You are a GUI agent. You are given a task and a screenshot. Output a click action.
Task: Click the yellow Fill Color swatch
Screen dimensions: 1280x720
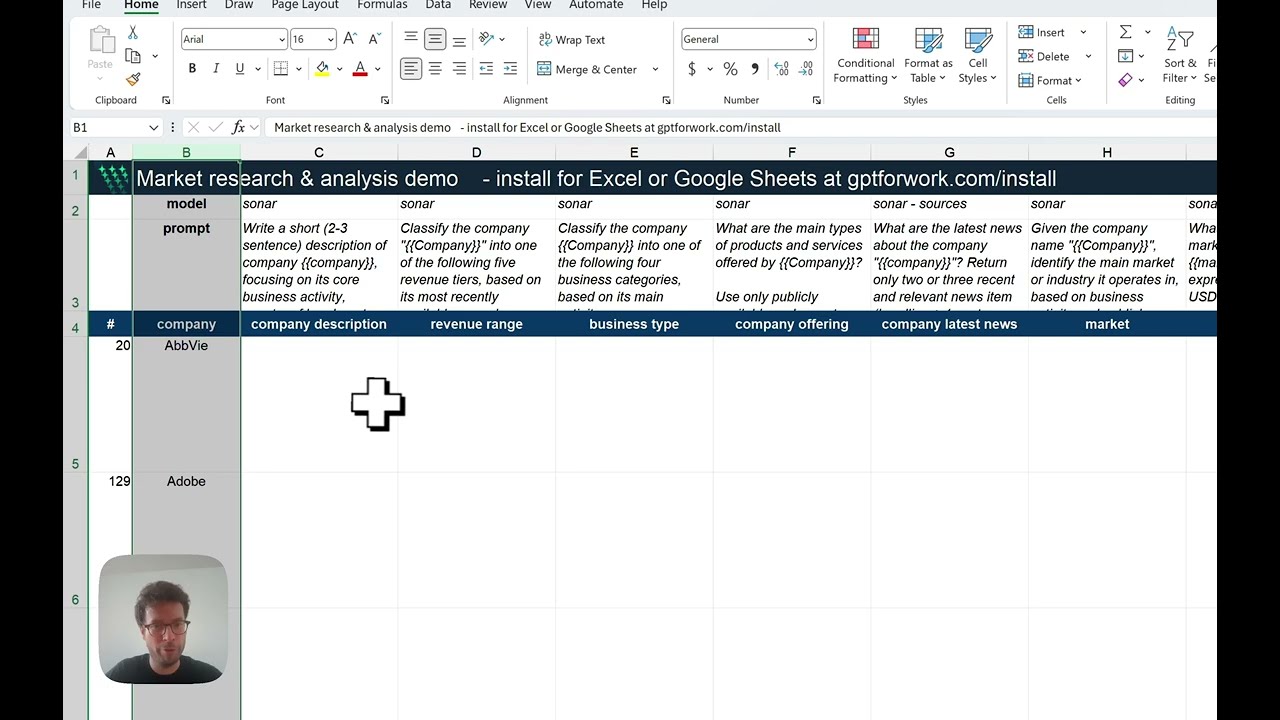(x=322, y=69)
